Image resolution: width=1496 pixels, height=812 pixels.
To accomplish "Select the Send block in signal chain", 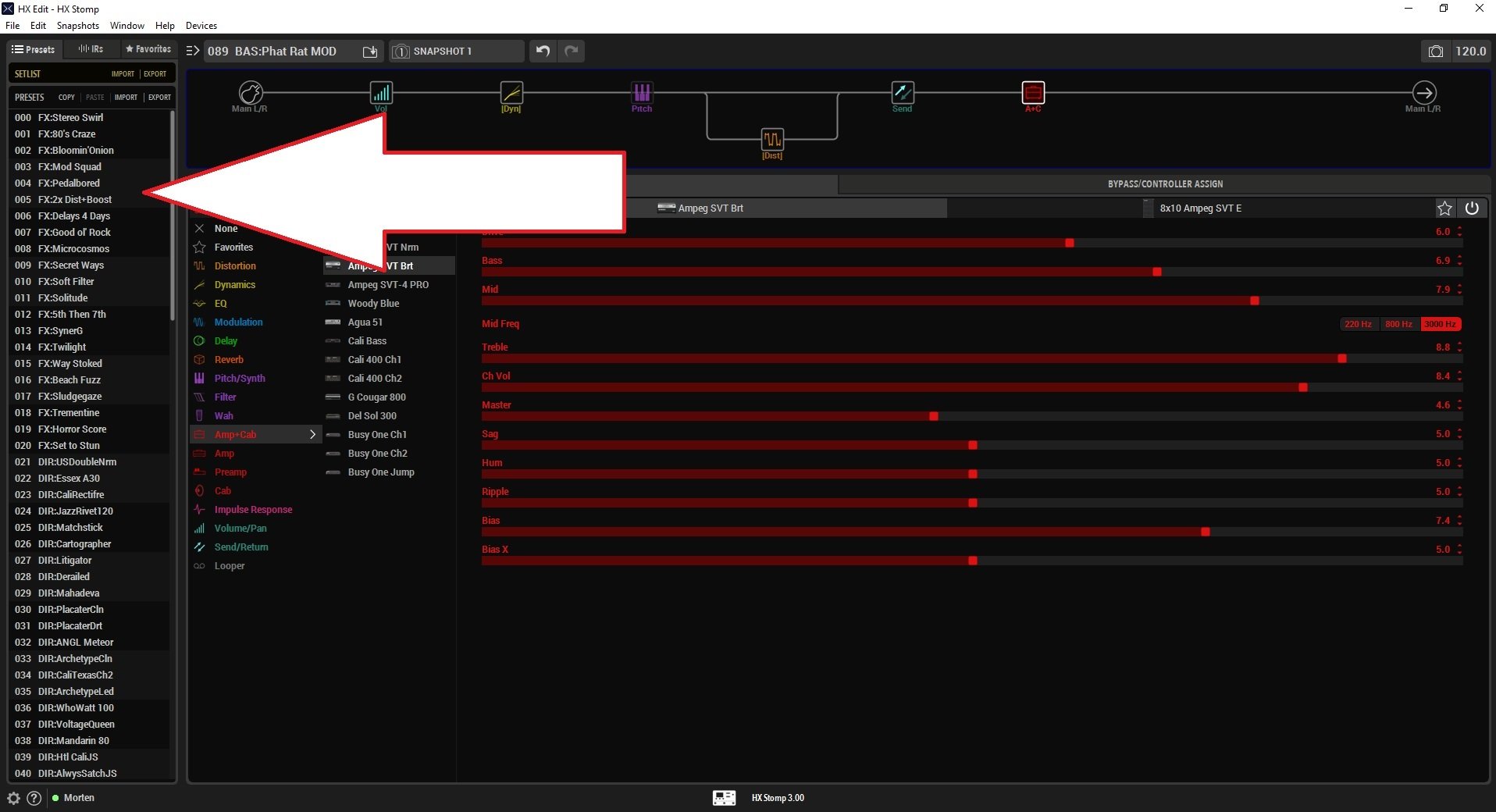I will (x=903, y=93).
